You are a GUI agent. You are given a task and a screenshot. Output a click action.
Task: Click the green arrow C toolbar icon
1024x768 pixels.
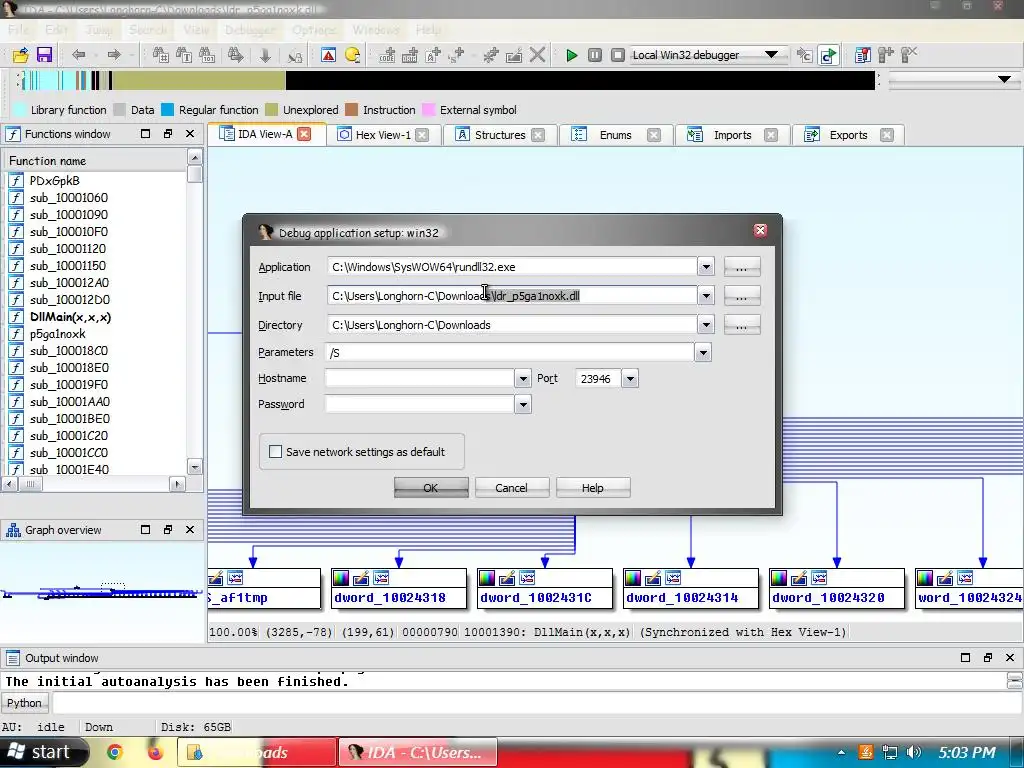829,56
